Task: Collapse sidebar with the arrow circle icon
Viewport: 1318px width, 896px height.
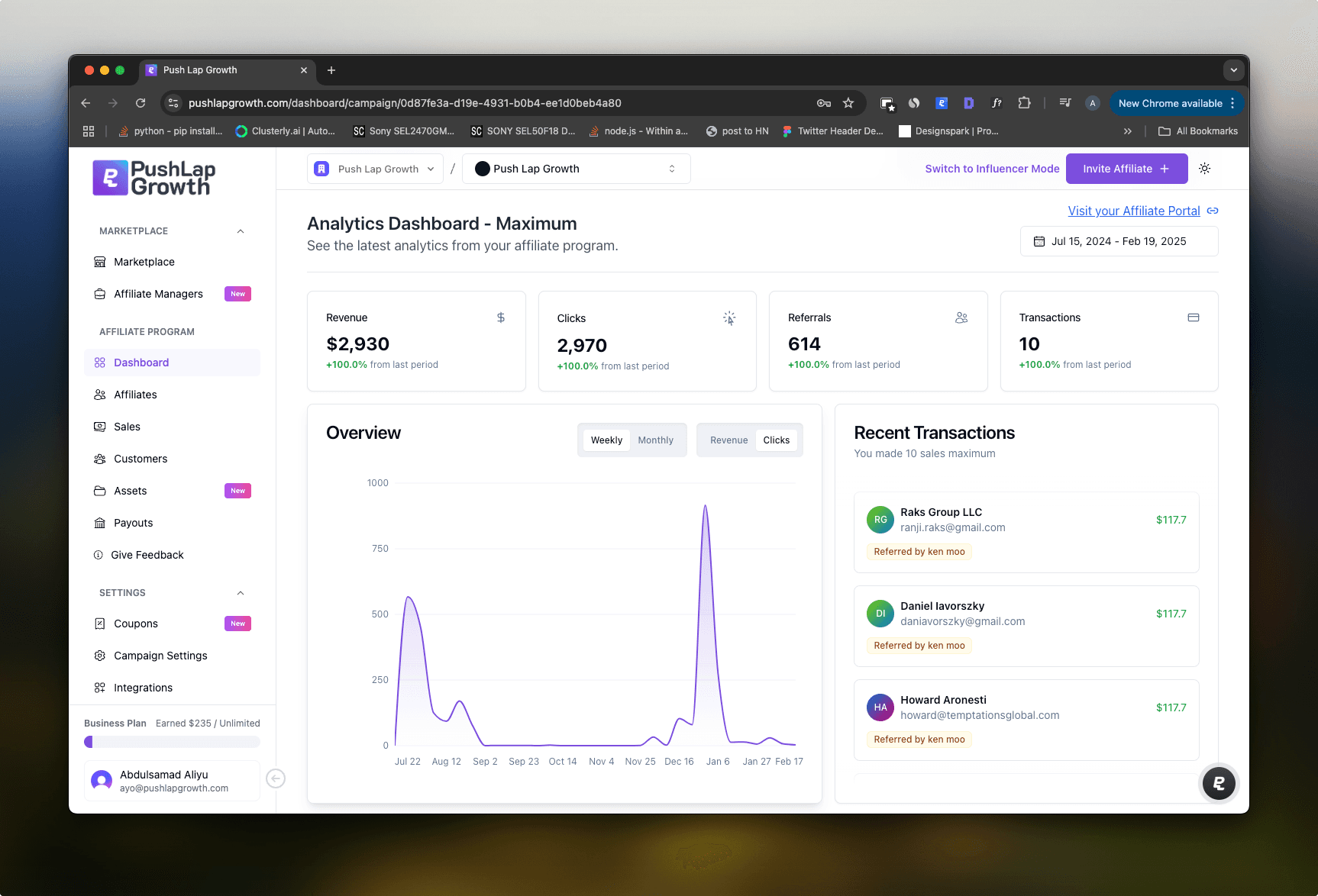Action: pos(276,778)
